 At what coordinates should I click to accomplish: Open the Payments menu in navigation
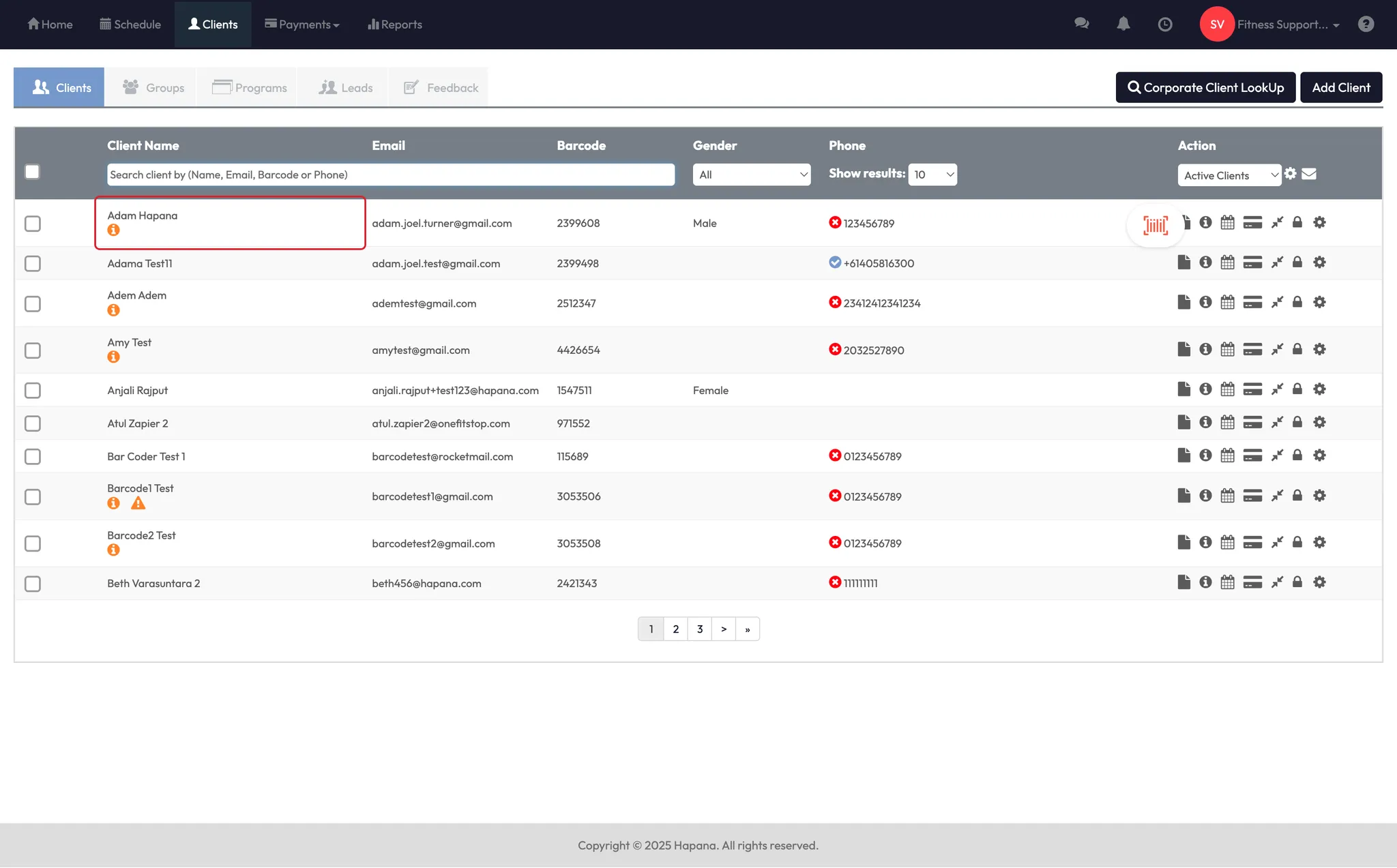(x=302, y=25)
